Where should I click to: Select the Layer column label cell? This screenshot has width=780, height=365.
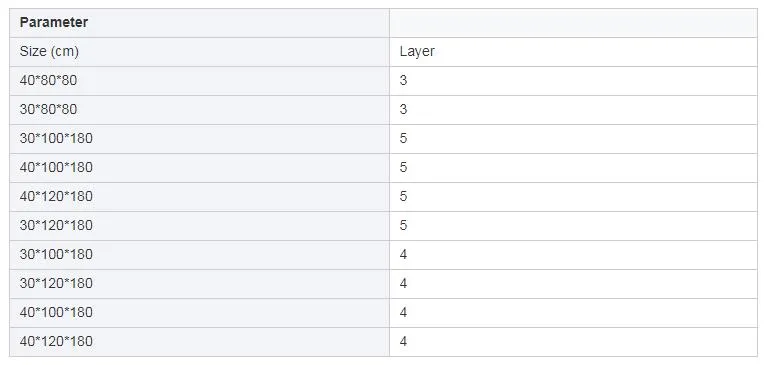[573, 52]
